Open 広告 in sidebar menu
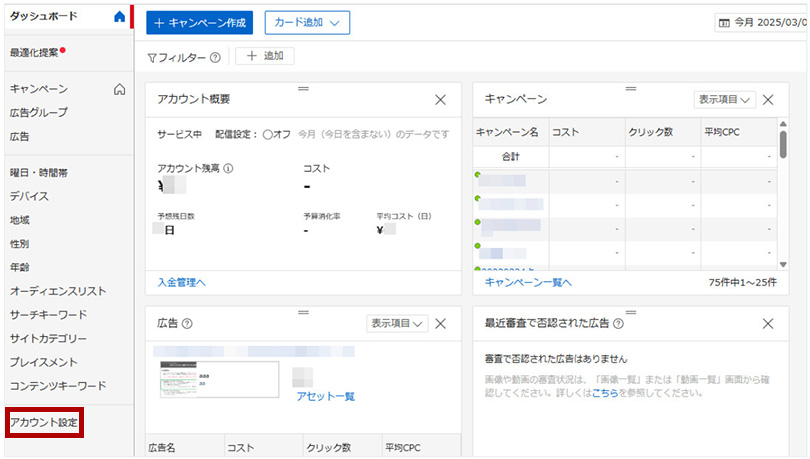This screenshot has width=810, height=459. click(20, 137)
